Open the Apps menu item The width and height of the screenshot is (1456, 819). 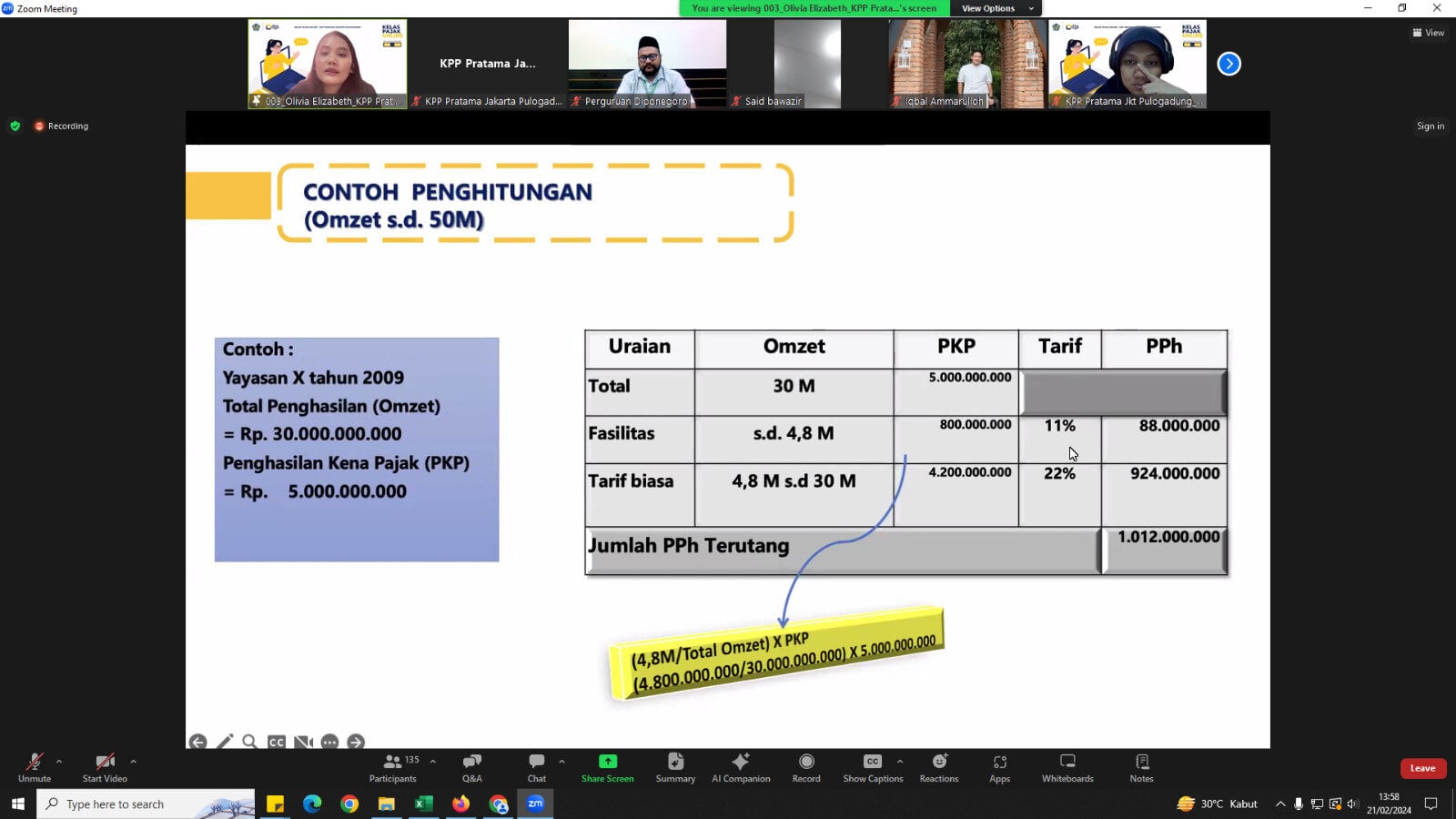(x=999, y=767)
